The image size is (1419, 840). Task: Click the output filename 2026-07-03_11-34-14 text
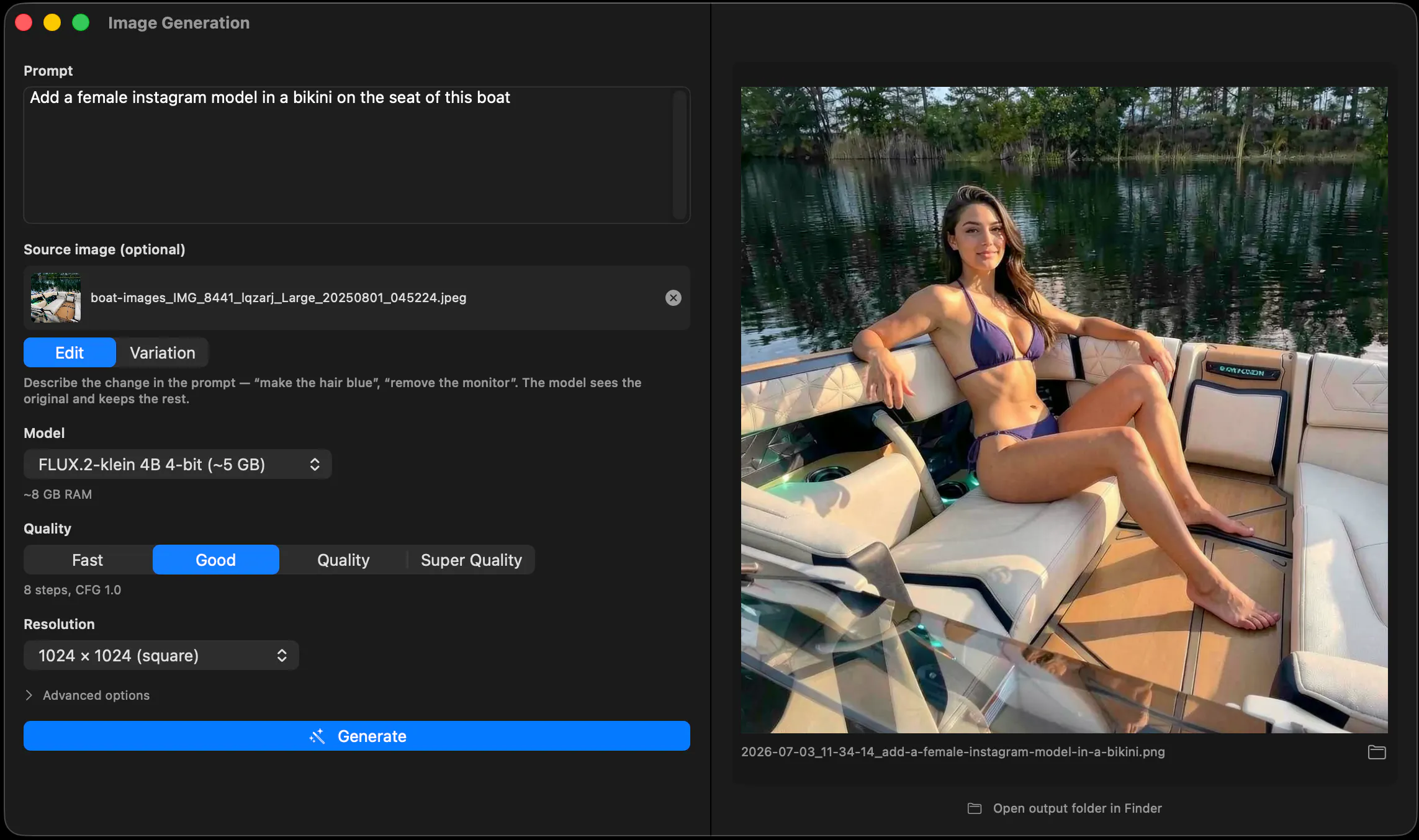pyautogui.click(x=953, y=752)
